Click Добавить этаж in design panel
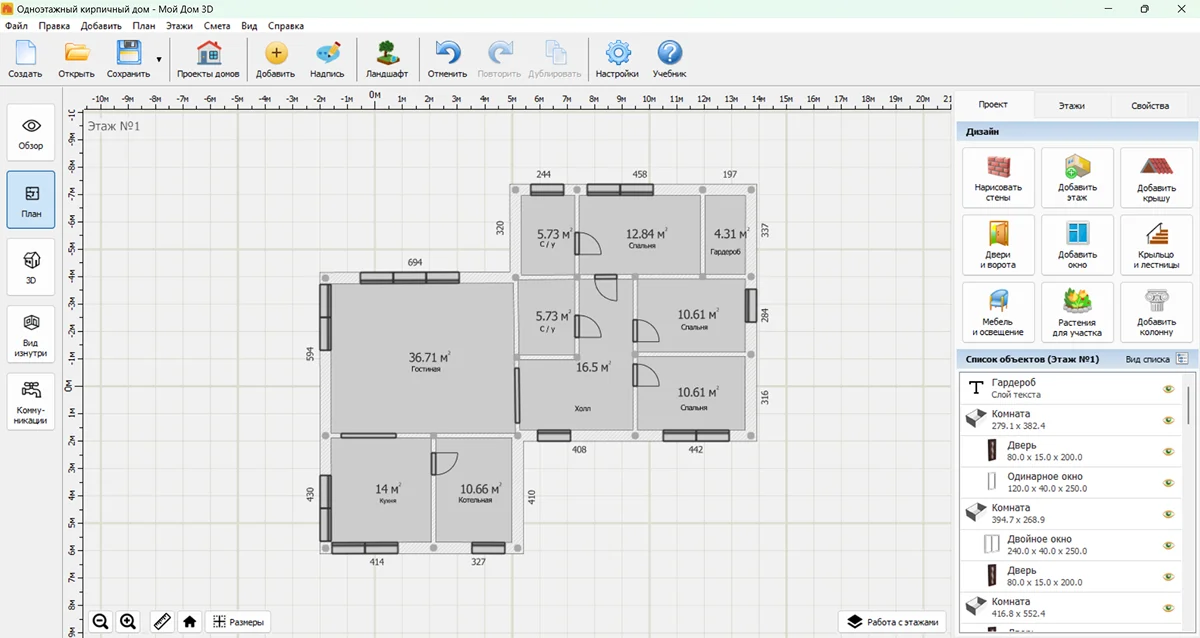Image resolution: width=1200 pixels, height=638 pixels. click(x=1077, y=178)
